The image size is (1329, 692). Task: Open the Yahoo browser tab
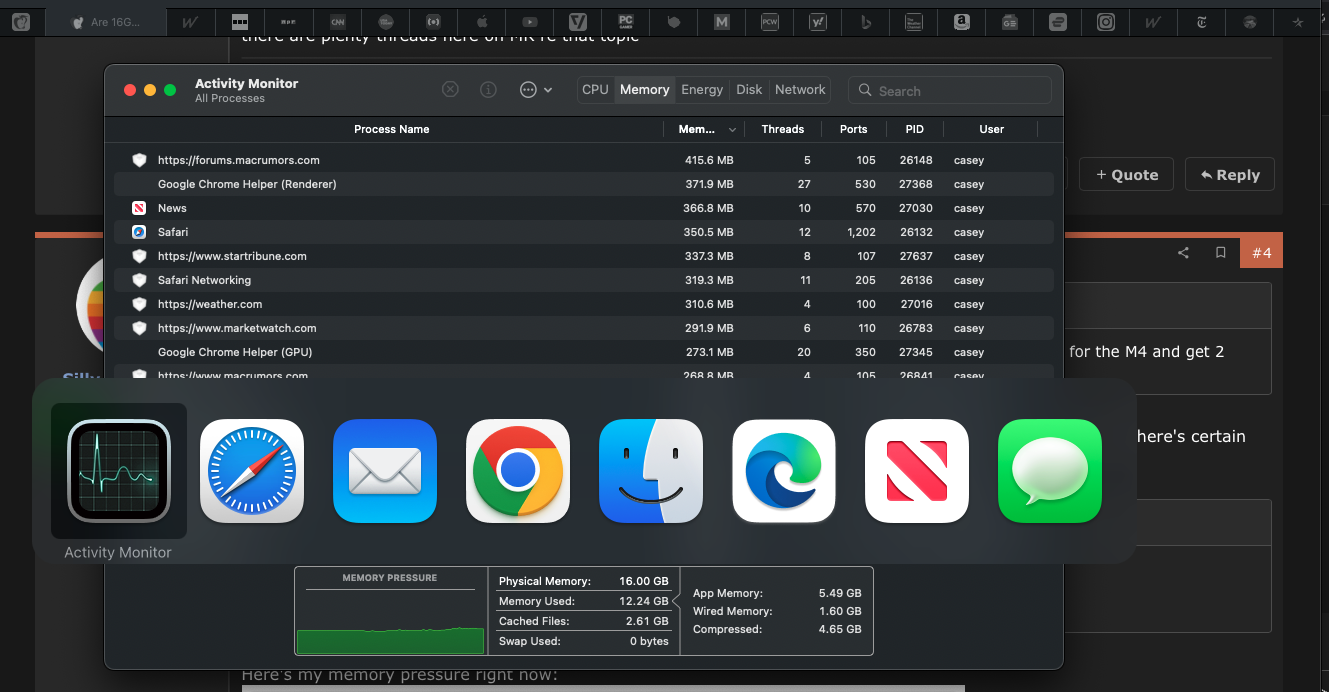pyautogui.click(x=817, y=21)
